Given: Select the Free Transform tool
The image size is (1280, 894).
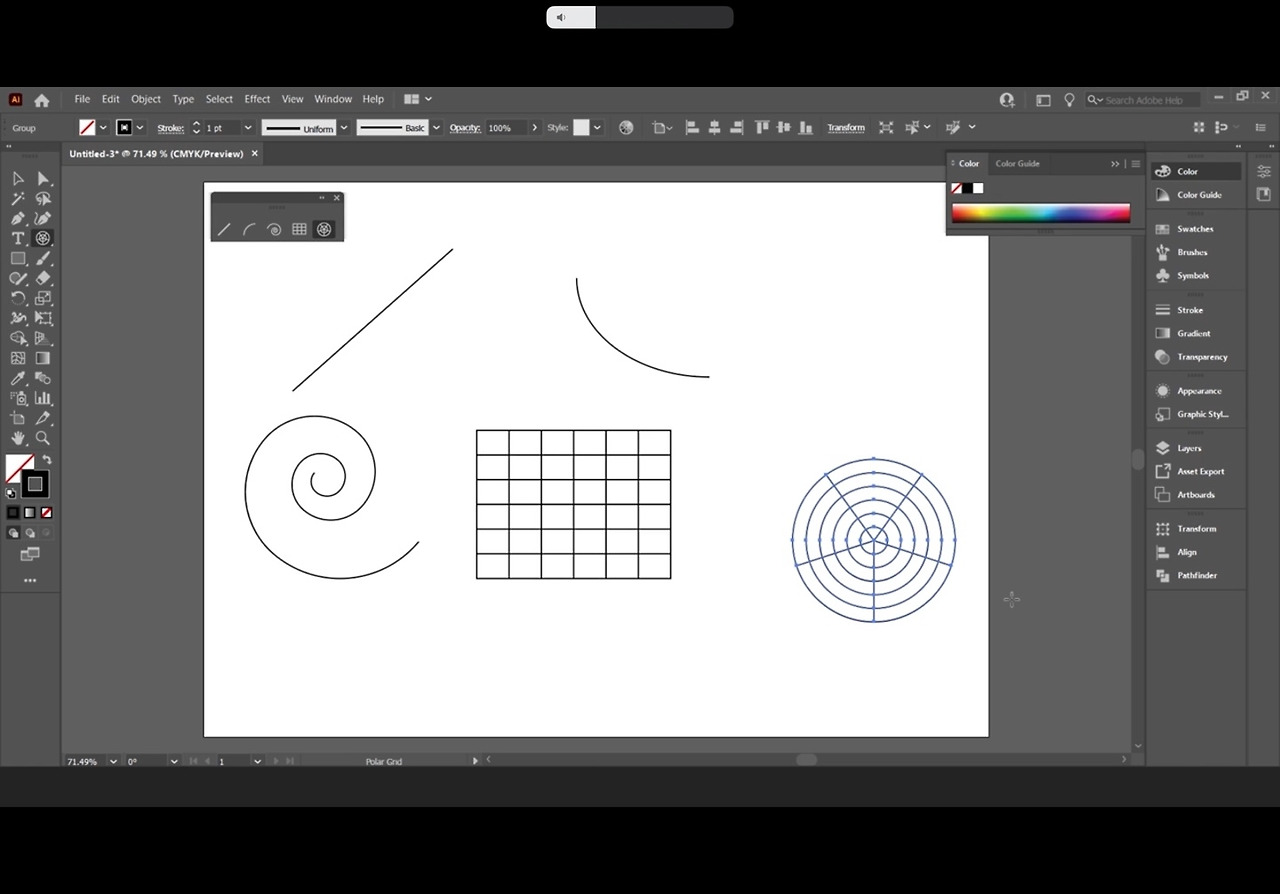Looking at the screenshot, I should [x=43, y=318].
